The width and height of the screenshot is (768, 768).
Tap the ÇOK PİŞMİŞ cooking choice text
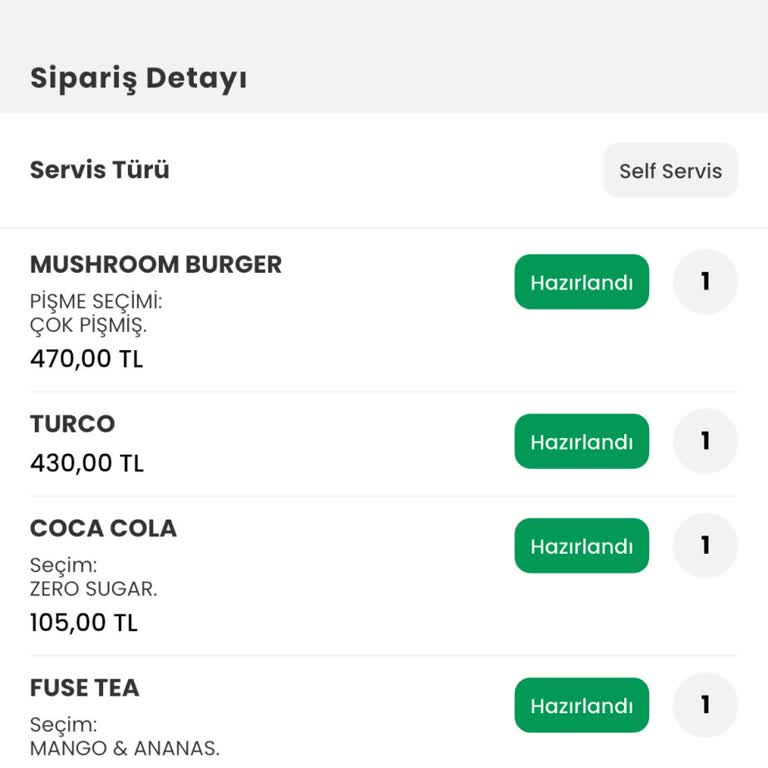(89, 326)
